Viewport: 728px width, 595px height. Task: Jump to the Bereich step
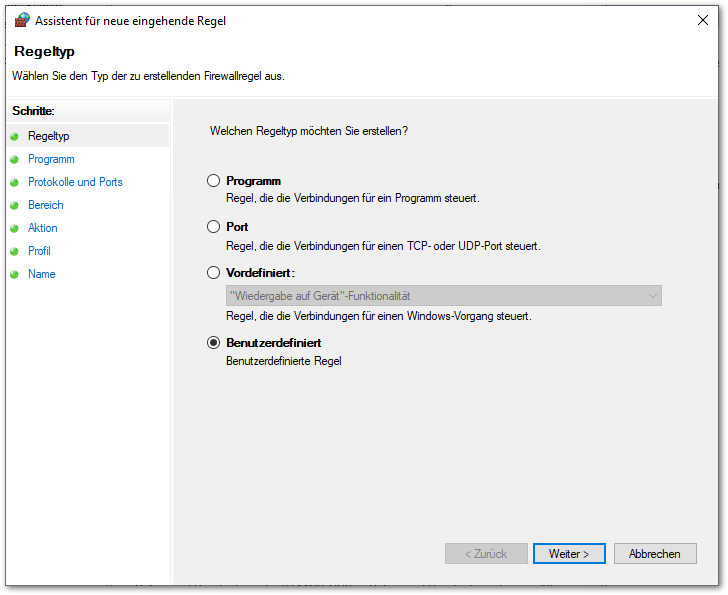tap(46, 205)
